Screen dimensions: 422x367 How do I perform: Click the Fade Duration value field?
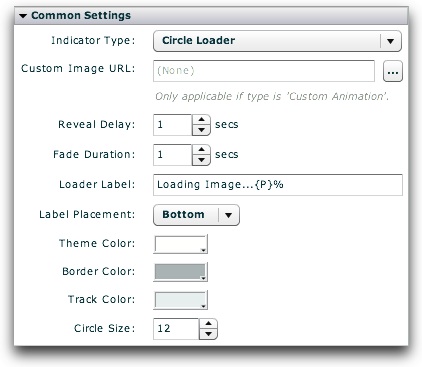pyautogui.click(x=172, y=155)
